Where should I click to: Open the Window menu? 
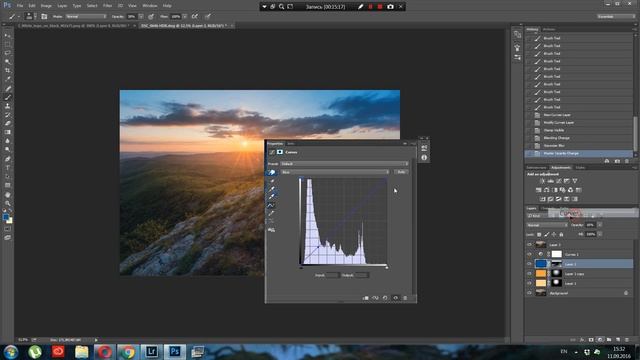[150, 6]
